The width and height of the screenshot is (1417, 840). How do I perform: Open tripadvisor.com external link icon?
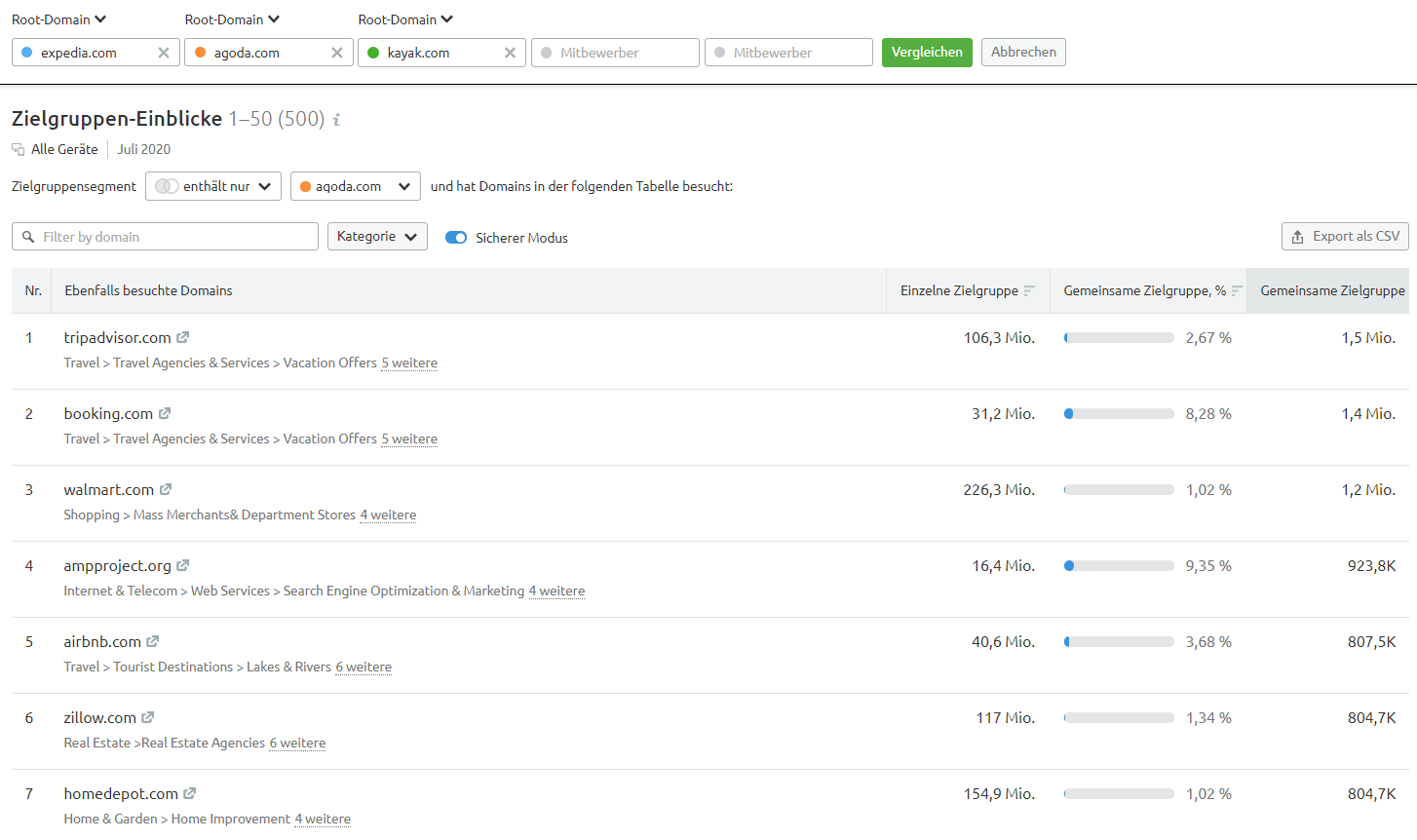tap(182, 337)
